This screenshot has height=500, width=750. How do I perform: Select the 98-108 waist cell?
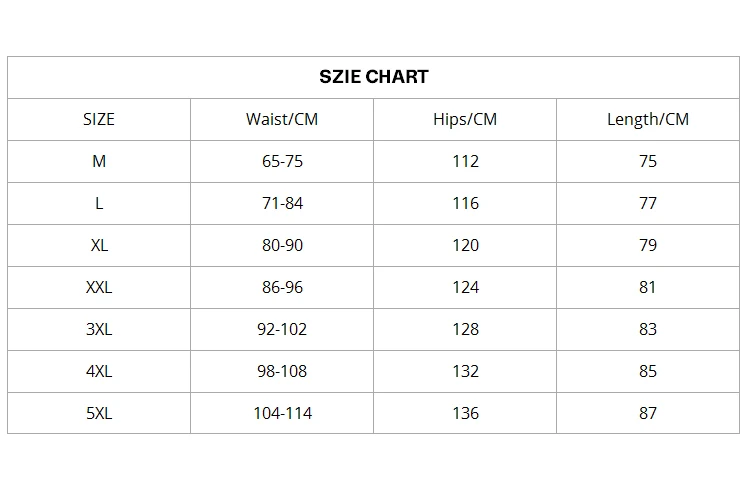coord(282,371)
